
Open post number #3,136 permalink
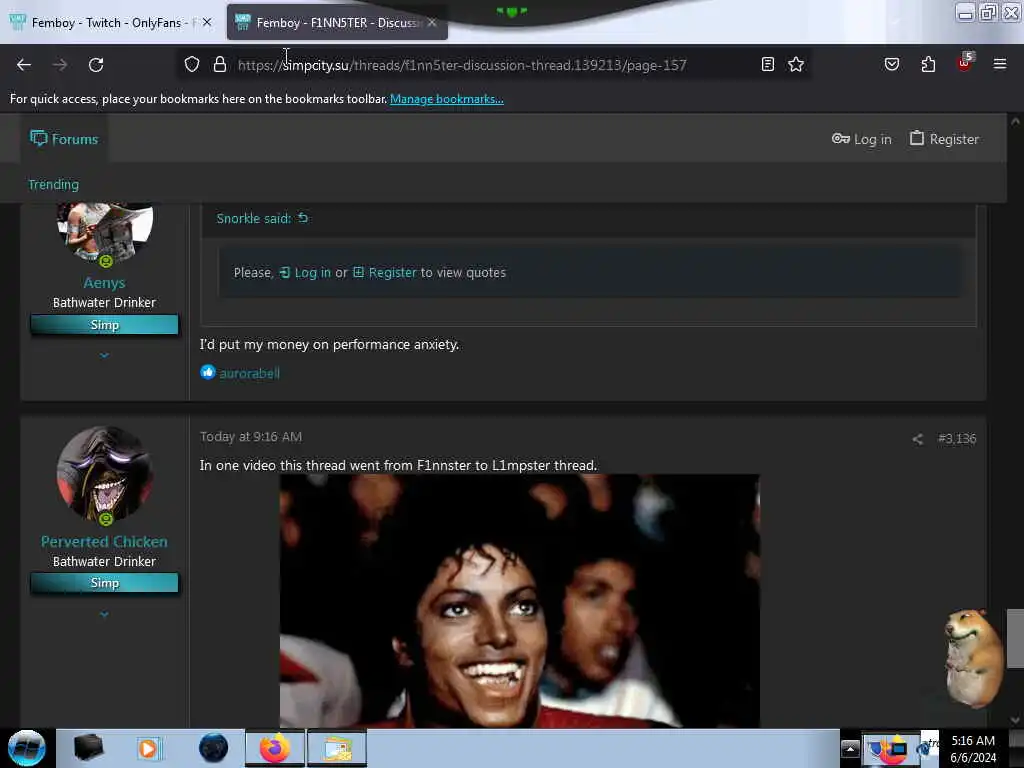click(x=957, y=438)
